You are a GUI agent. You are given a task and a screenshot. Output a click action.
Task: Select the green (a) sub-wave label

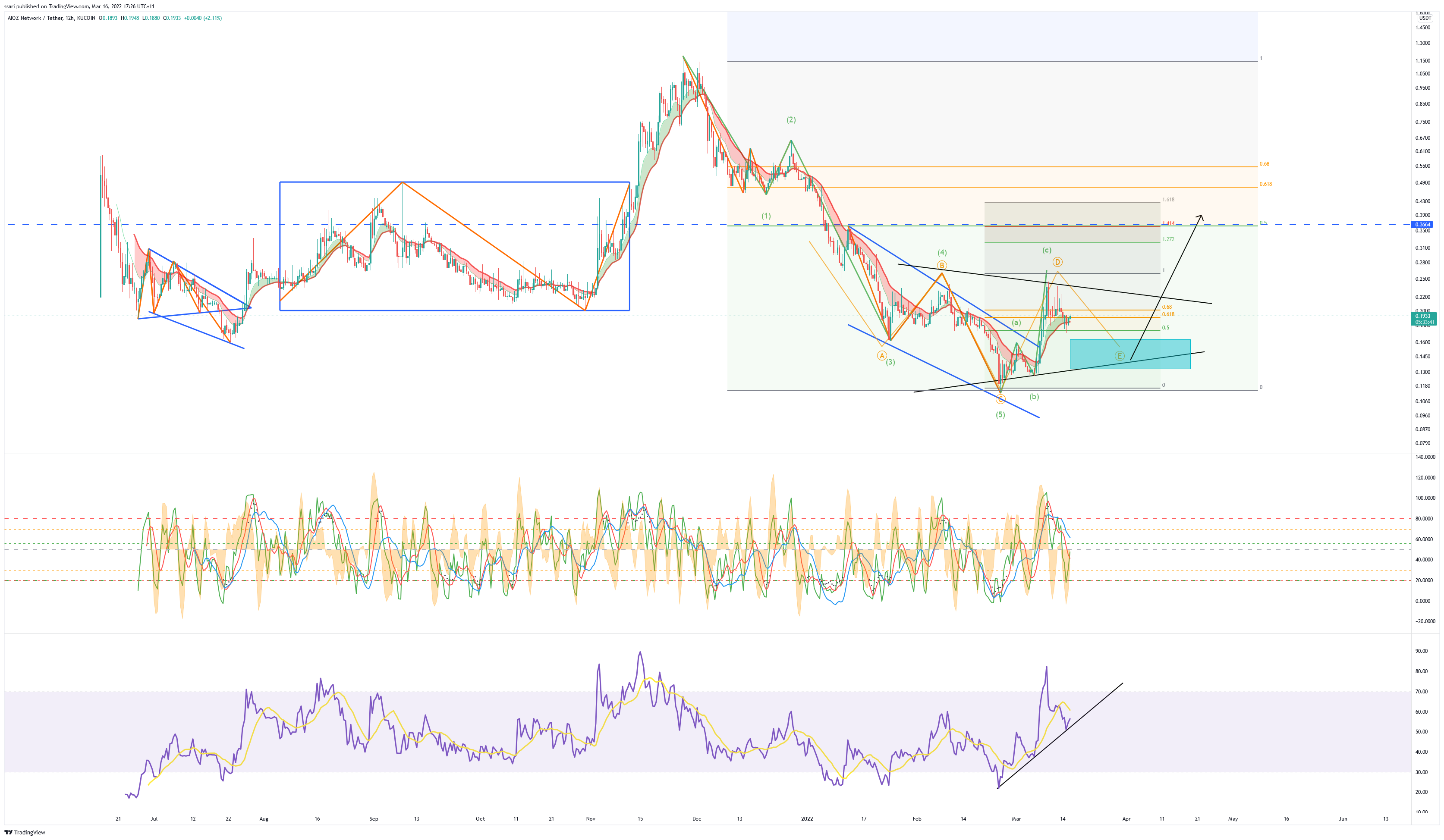point(1016,323)
